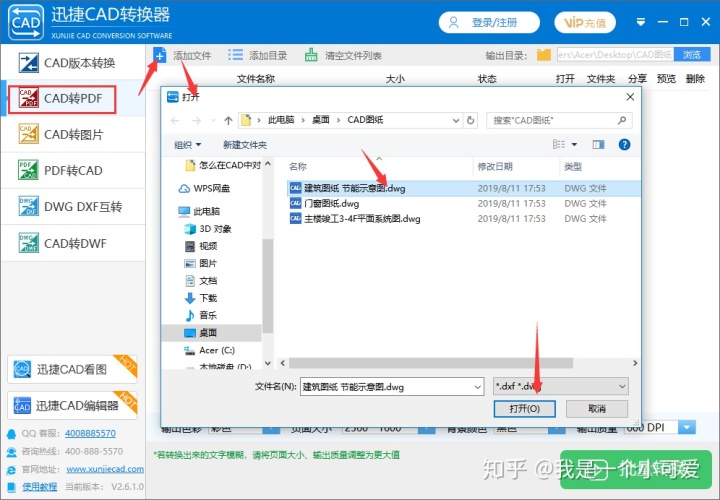Open the *.dxf *.dwg file type dropdown
720x500 pixels.
(x=561, y=387)
